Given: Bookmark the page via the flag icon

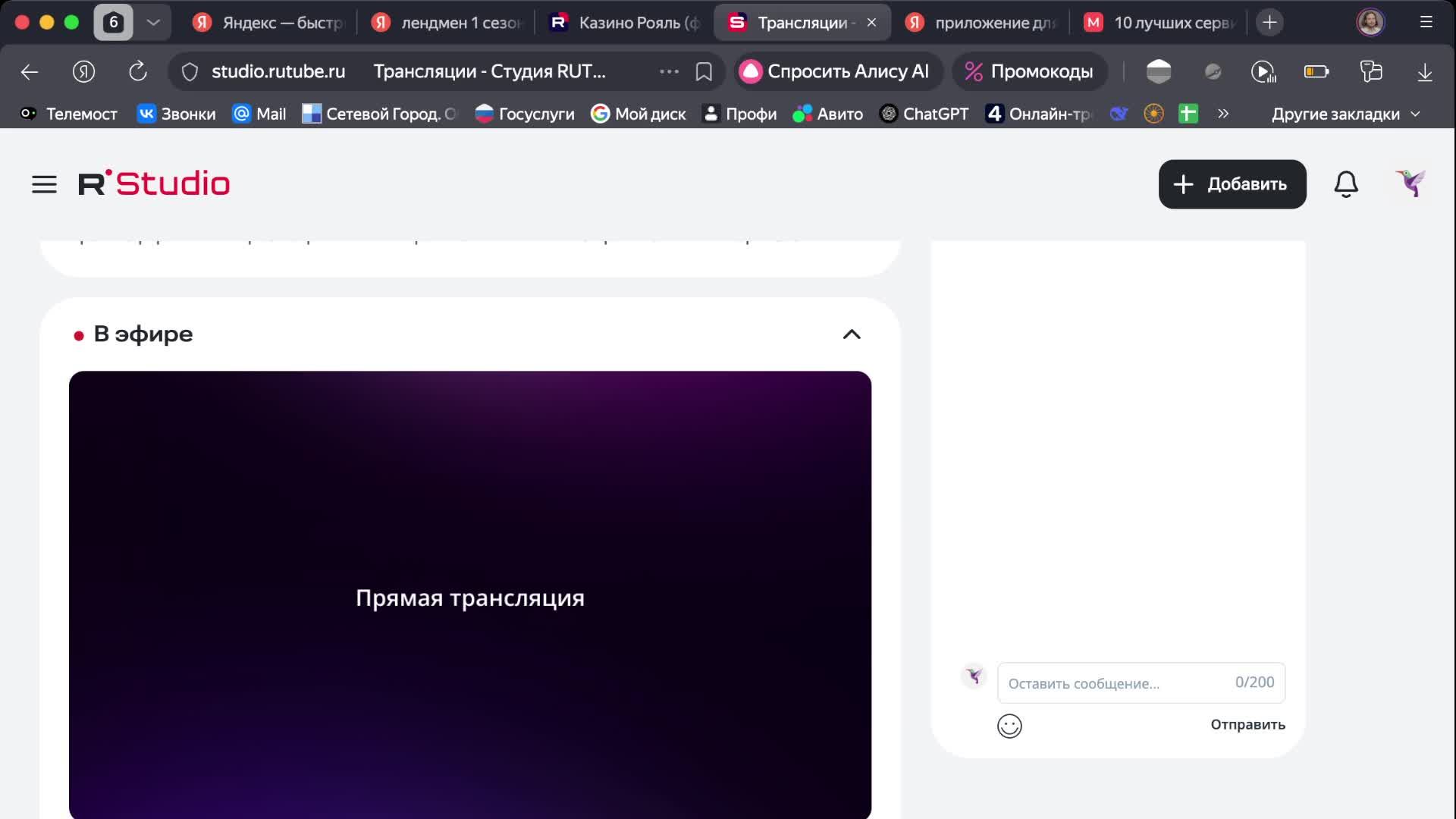Looking at the screenshot, I should coord(704,71).
